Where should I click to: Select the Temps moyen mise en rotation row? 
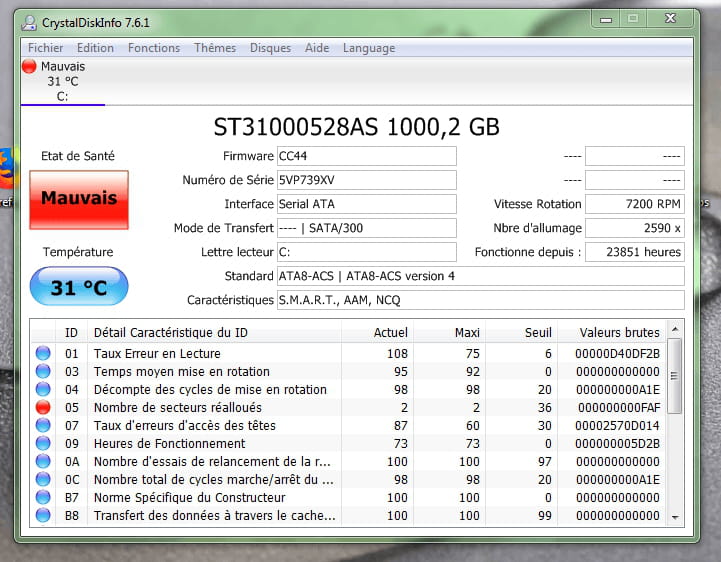(349, 371)
